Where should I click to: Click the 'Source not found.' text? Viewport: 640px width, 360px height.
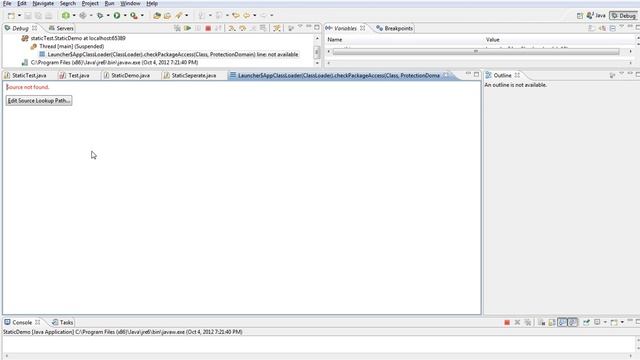28,87
